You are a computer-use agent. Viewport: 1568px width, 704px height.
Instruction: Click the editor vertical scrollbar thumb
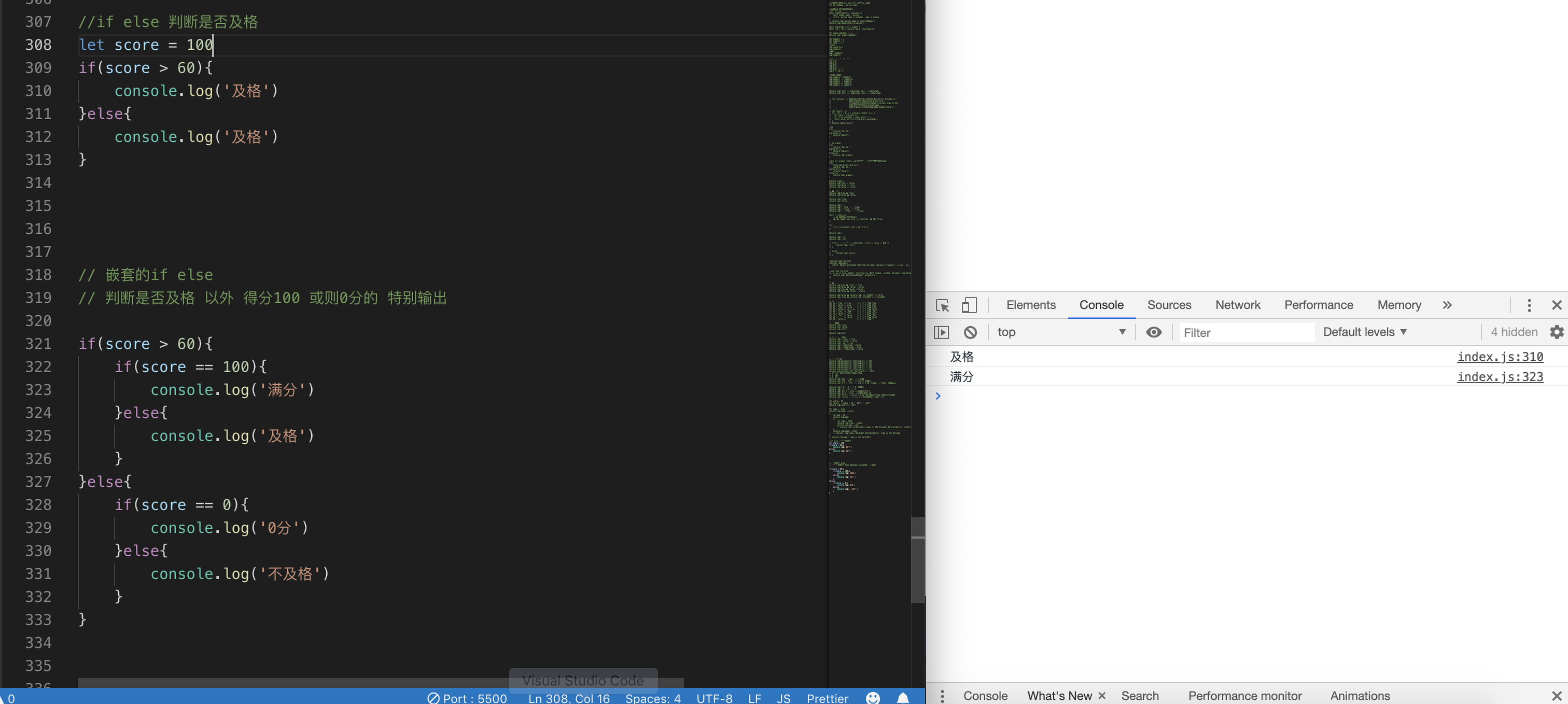(x=917, y=560)
